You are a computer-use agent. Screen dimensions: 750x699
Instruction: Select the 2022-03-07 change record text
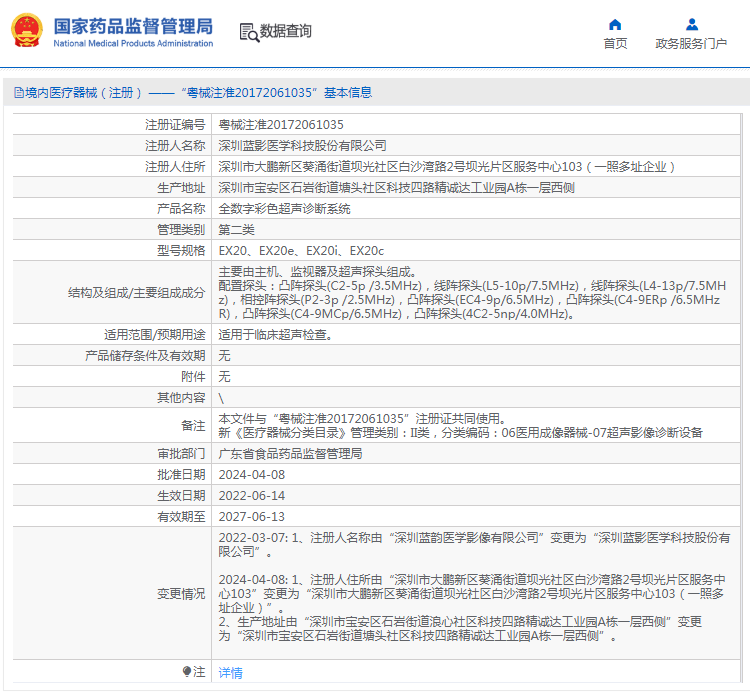(x=474, y=545)
